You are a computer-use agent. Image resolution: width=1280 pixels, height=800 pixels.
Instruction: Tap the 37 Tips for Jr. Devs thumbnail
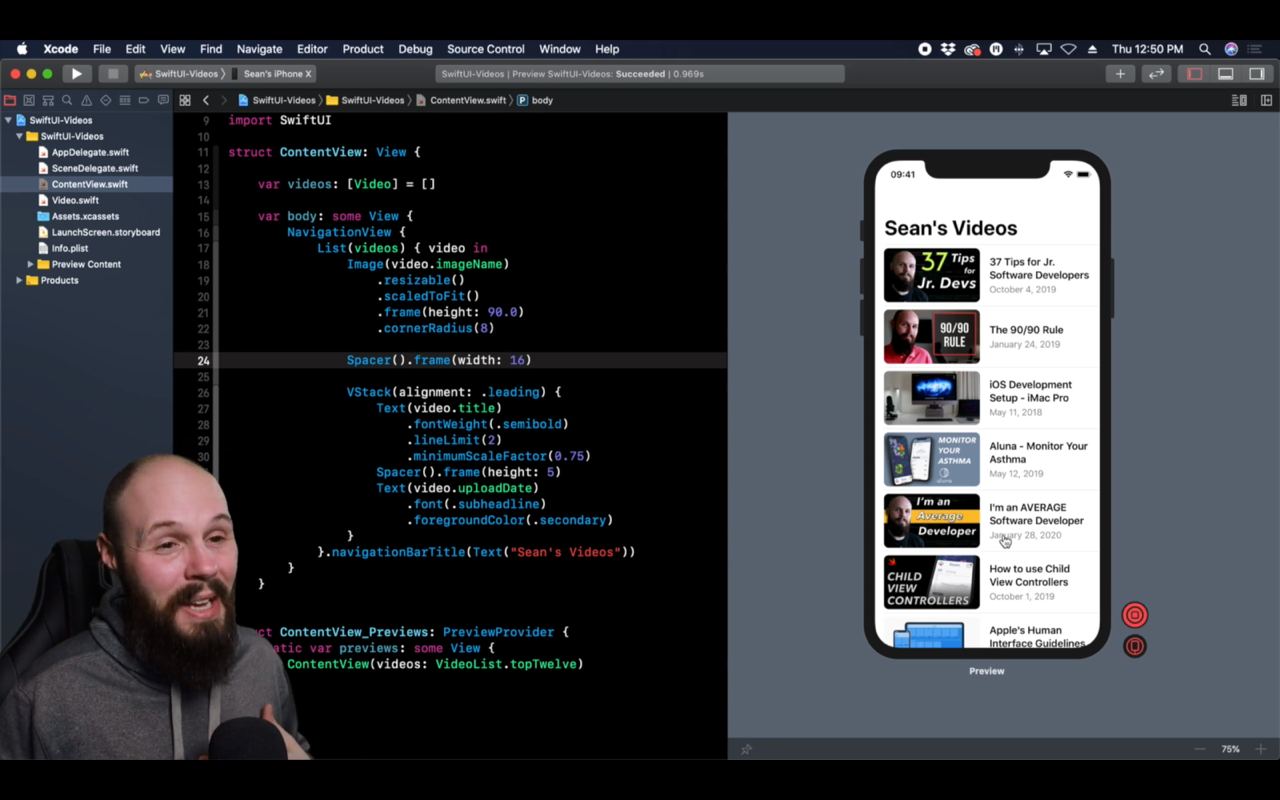932,275
